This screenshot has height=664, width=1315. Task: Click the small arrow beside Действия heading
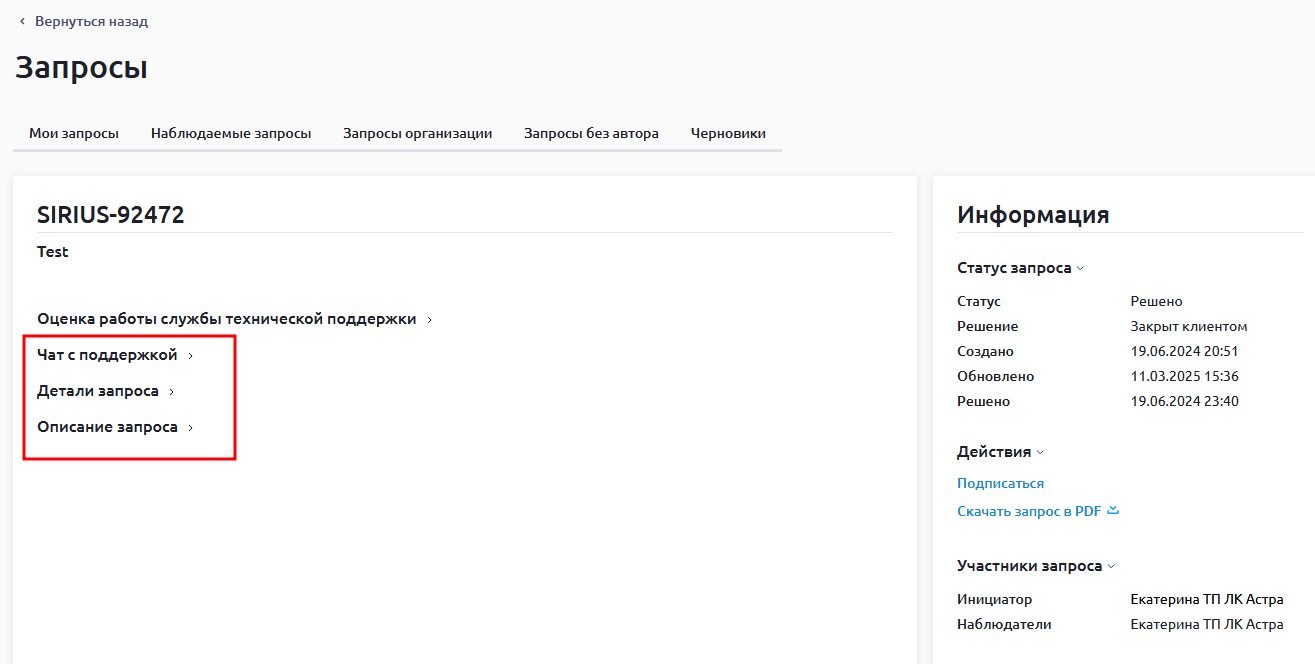coord(1040,453)
